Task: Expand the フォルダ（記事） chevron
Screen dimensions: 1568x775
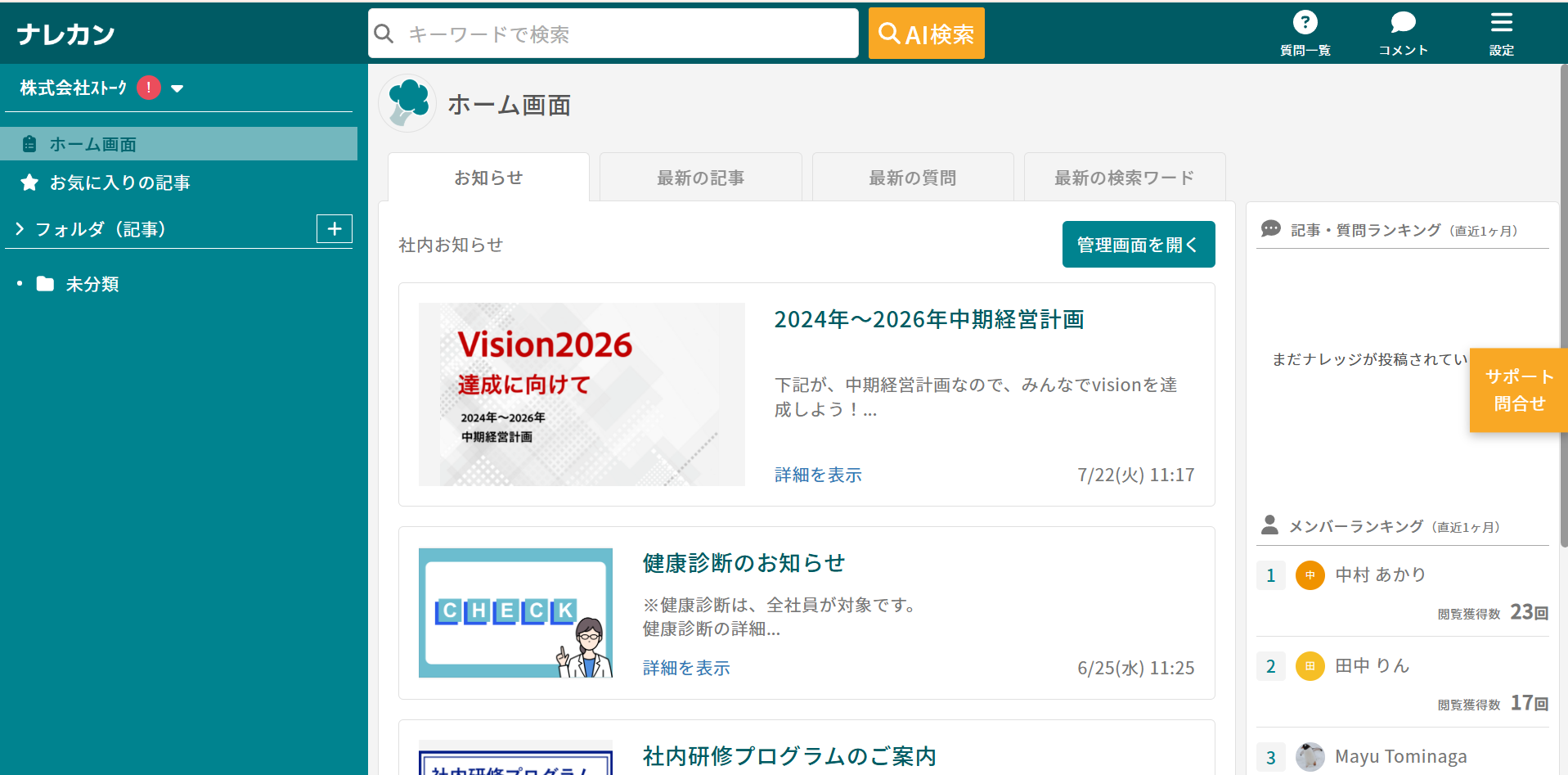Action: [x=20, y=229]
